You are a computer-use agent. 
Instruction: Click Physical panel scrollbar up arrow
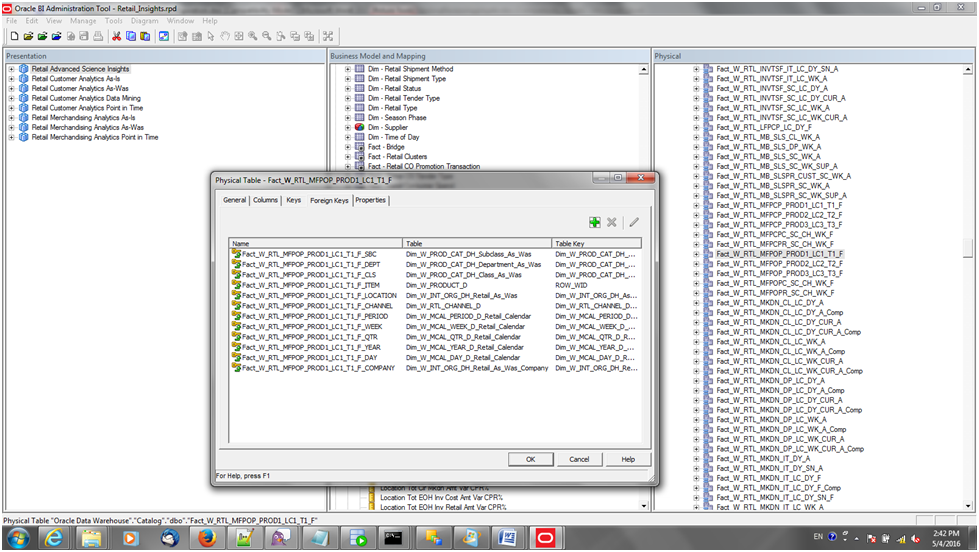tap(968, 69)
